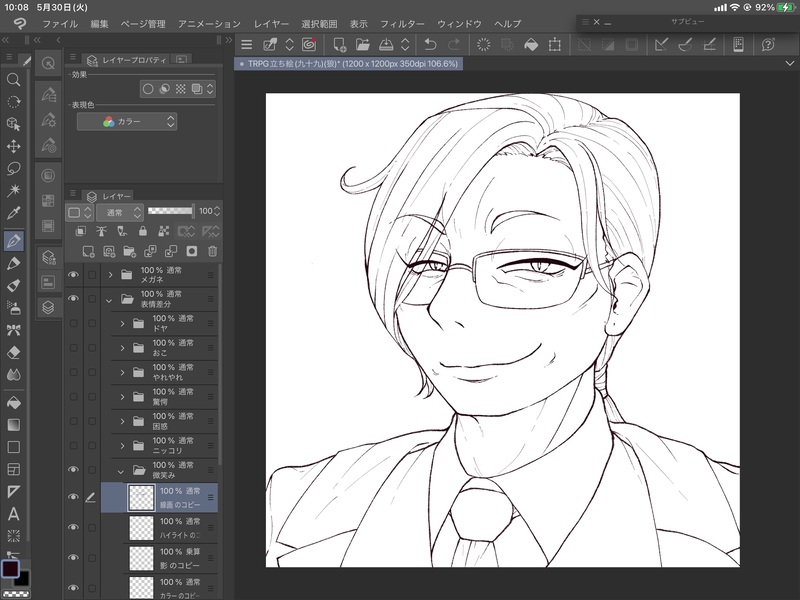The width and height of the screenshot is (800, 600).
Task: Click the main foreground color swatch
Action: (10, 569)
